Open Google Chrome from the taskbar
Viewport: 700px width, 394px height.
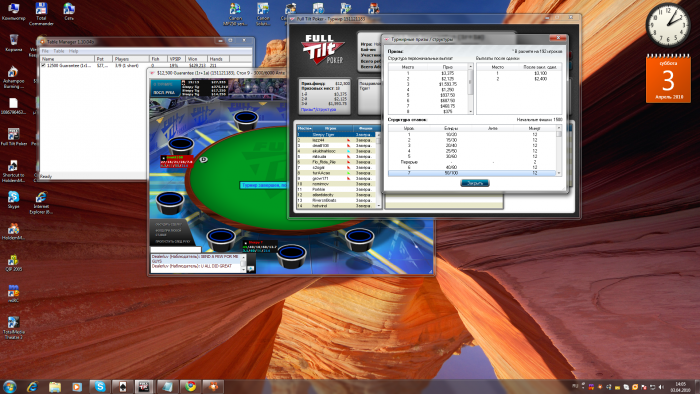point(191,386)
